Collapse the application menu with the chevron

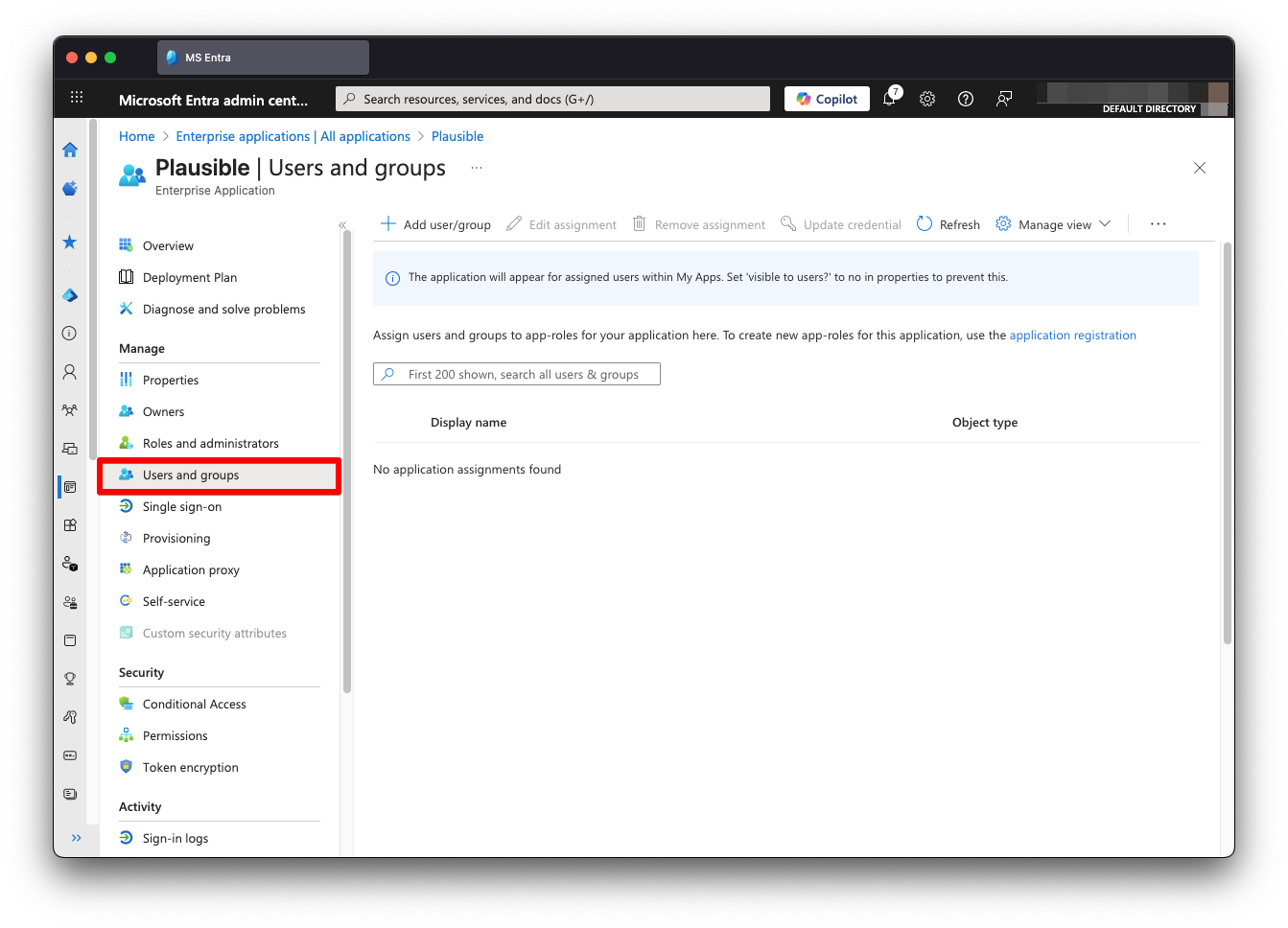tap(342, 223)
